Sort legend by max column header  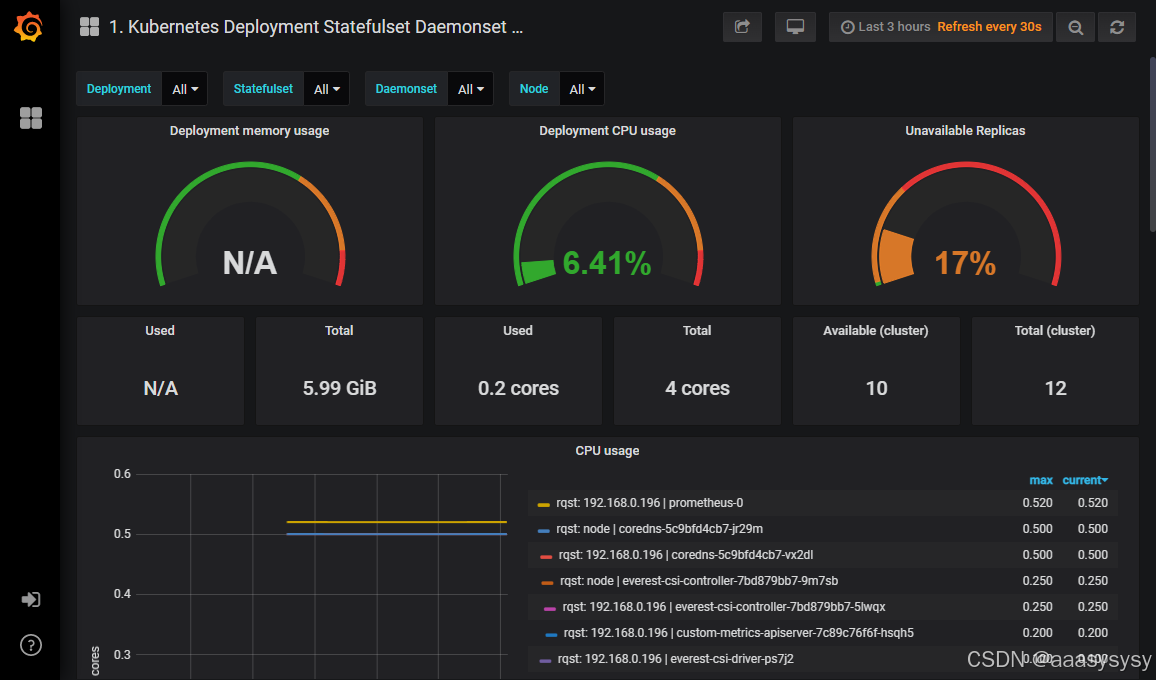pos(1040,480)
